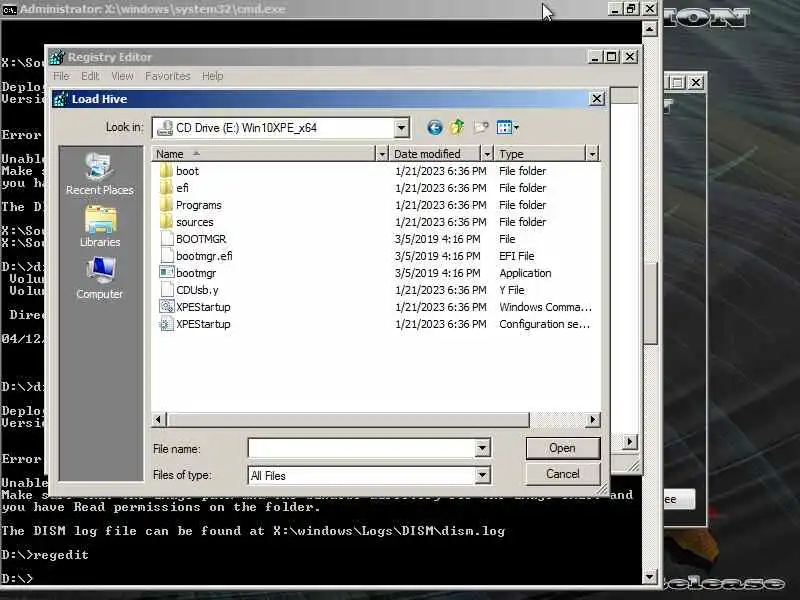Open the File menu in Registry Editor
Viewport: 800px width, 600px height.
(x=61, y=76)
